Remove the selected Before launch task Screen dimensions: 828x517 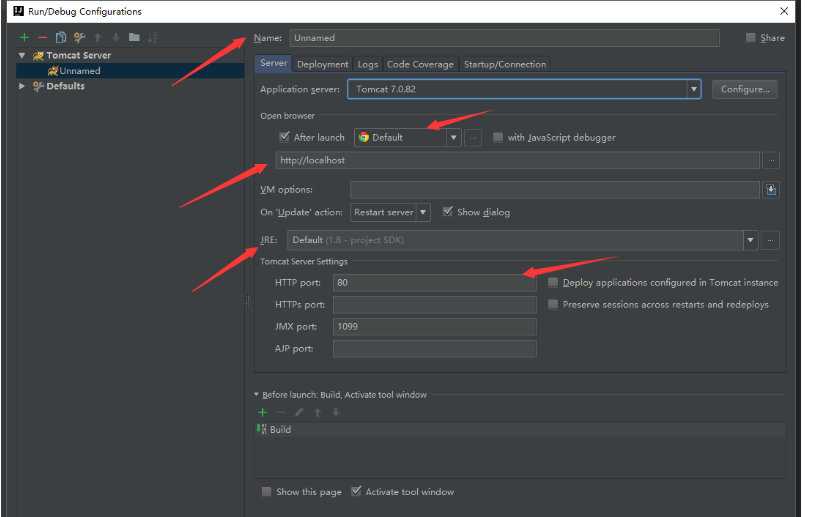click(x=281, y=412)
